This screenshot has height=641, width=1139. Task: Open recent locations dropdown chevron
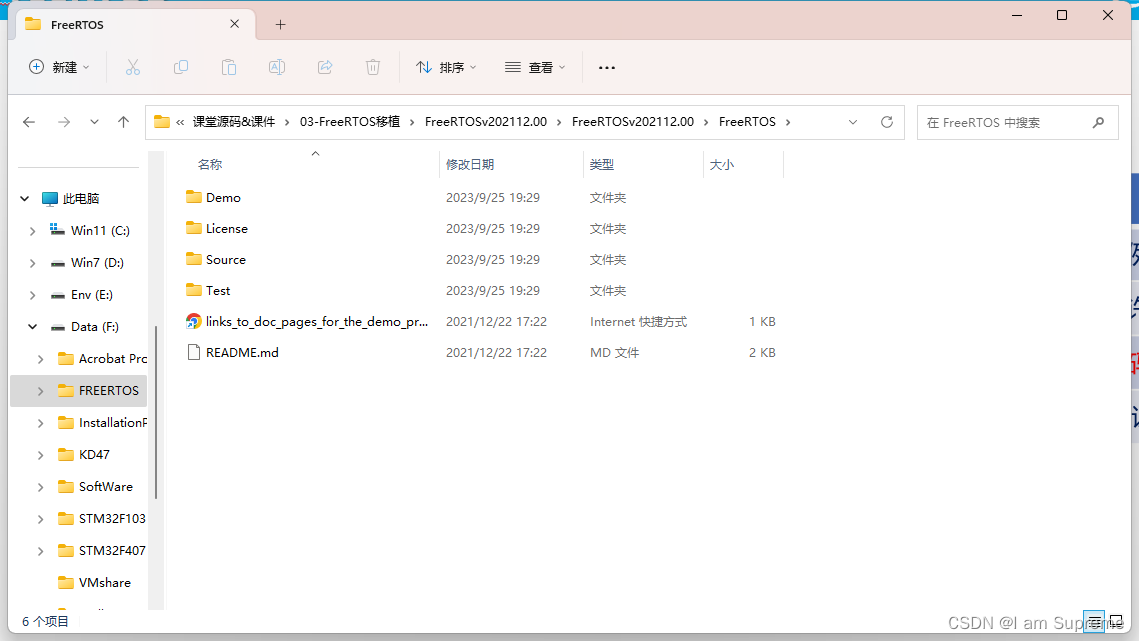(94, 122)
